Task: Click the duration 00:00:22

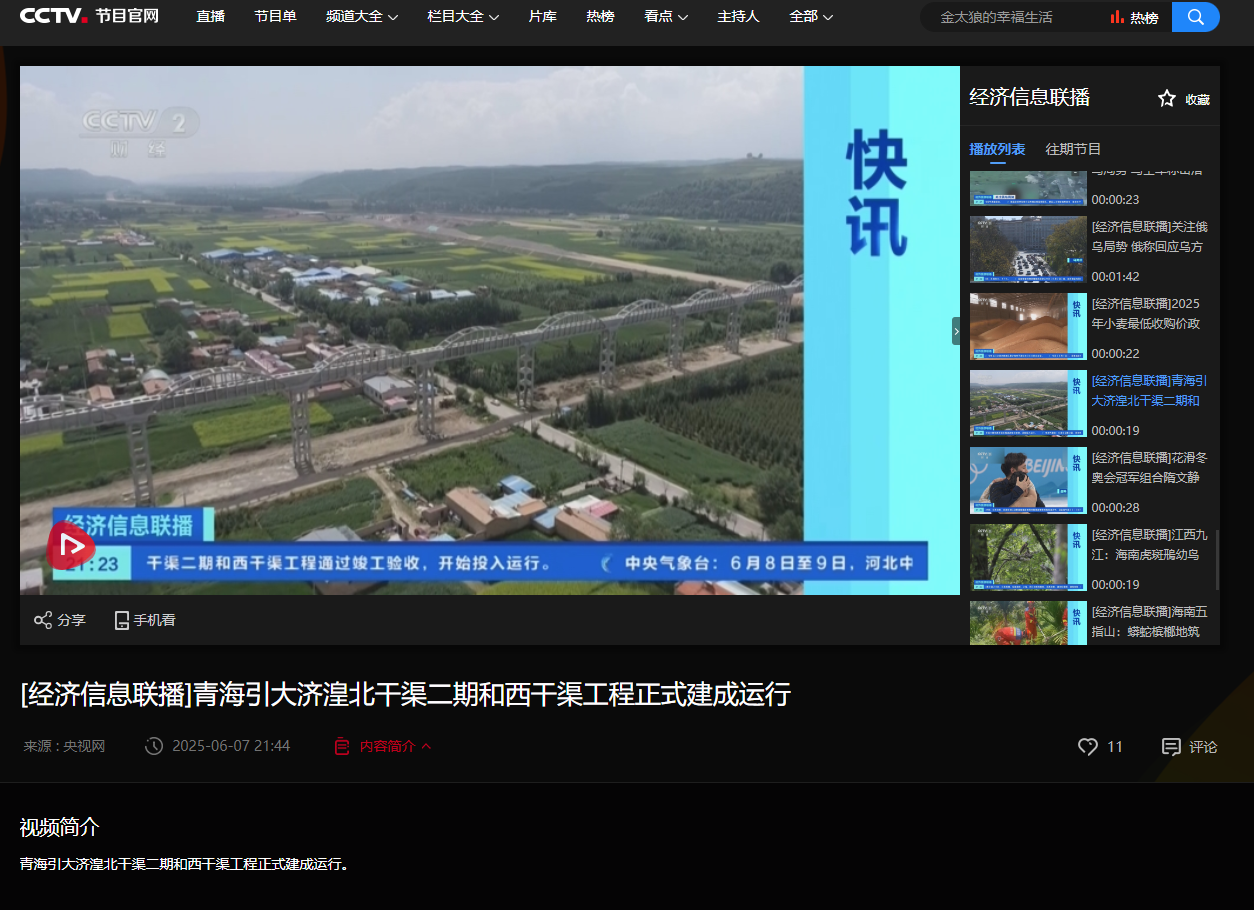Action: [1115, 354]
